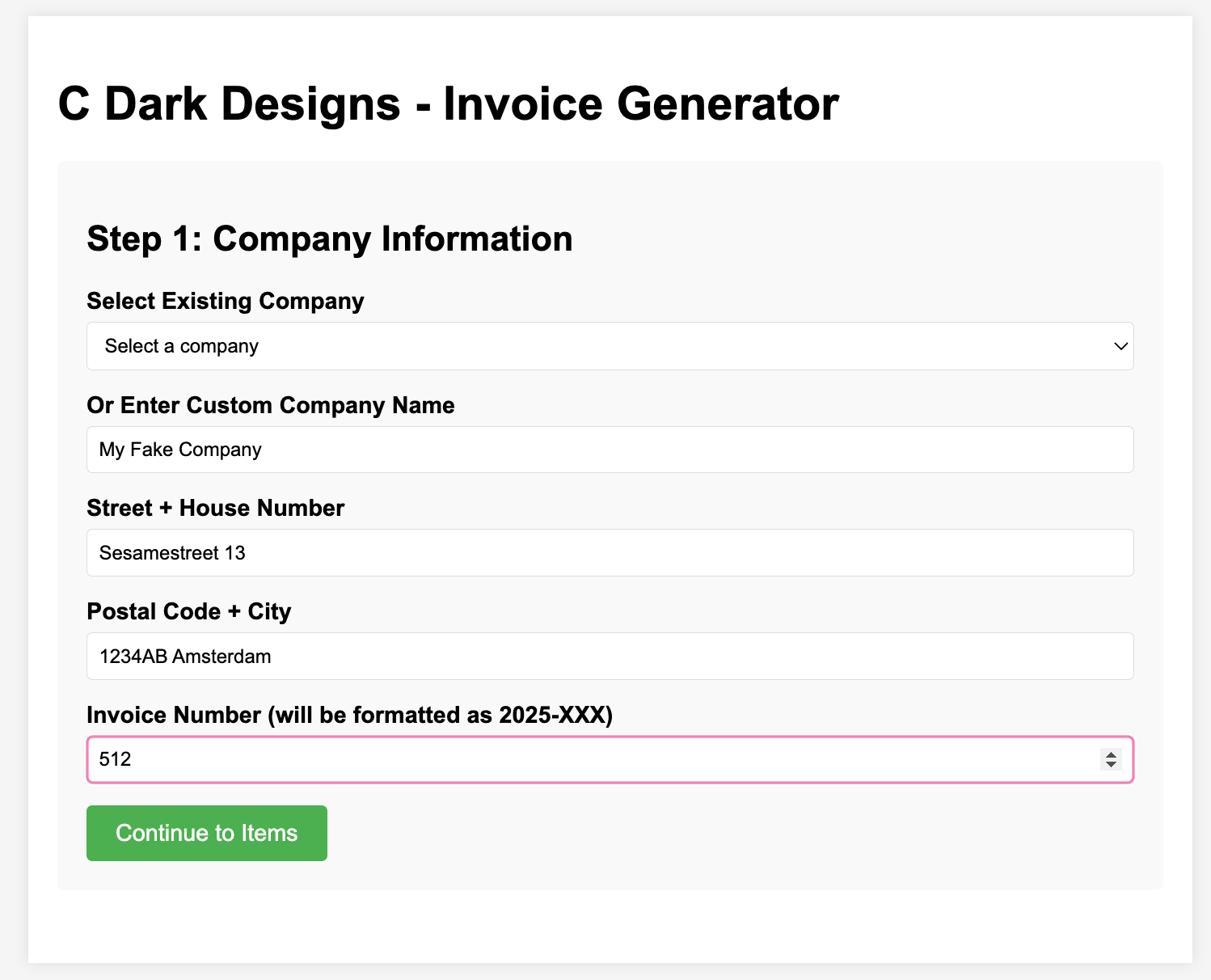Open the Select a company dropdown

(x=610, y=346)
